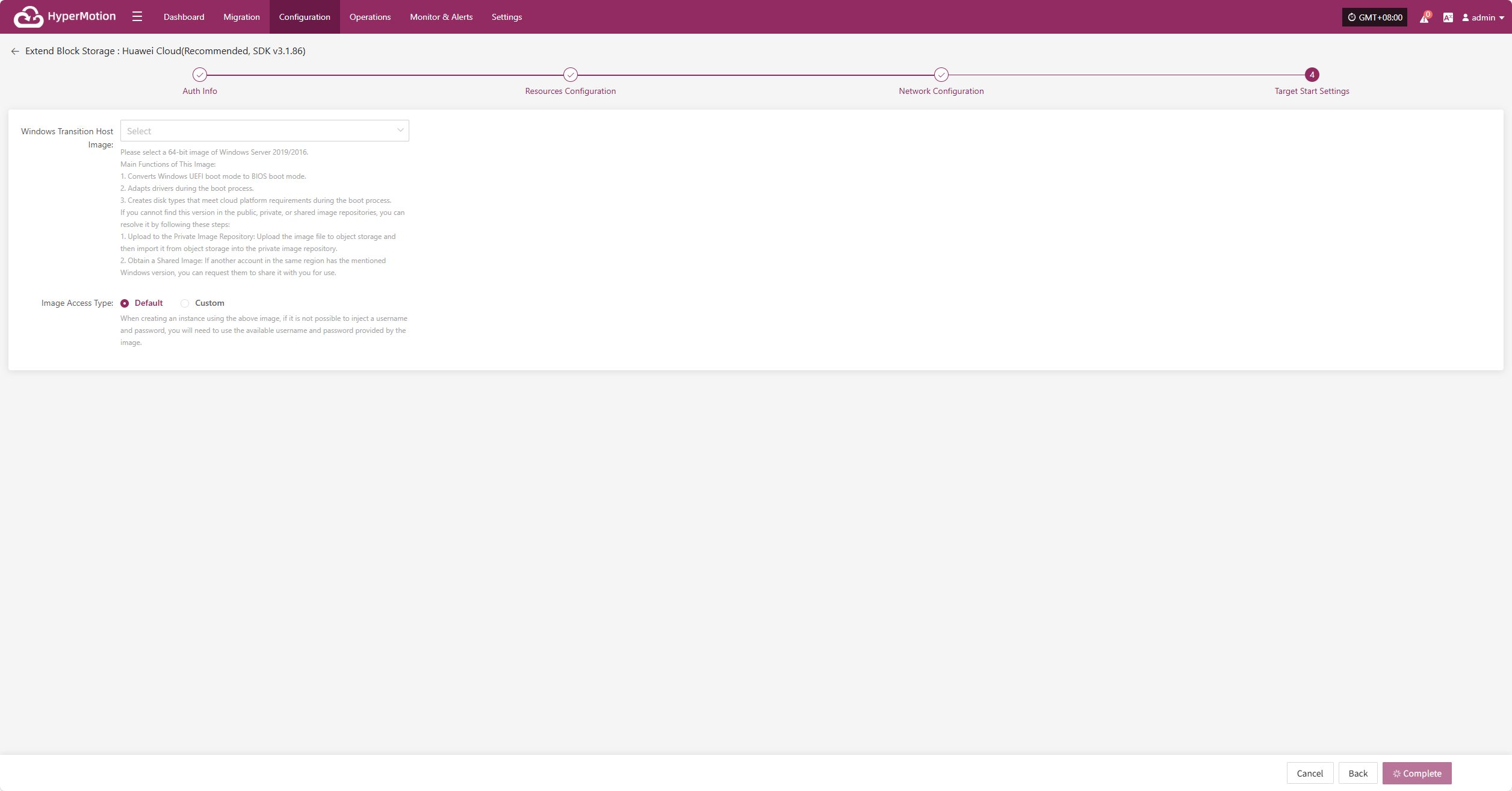The width and height of the screenshot is (1512, 791).
Task: Click the Extend Block Storage page title
Action: (x=166, y=51)
